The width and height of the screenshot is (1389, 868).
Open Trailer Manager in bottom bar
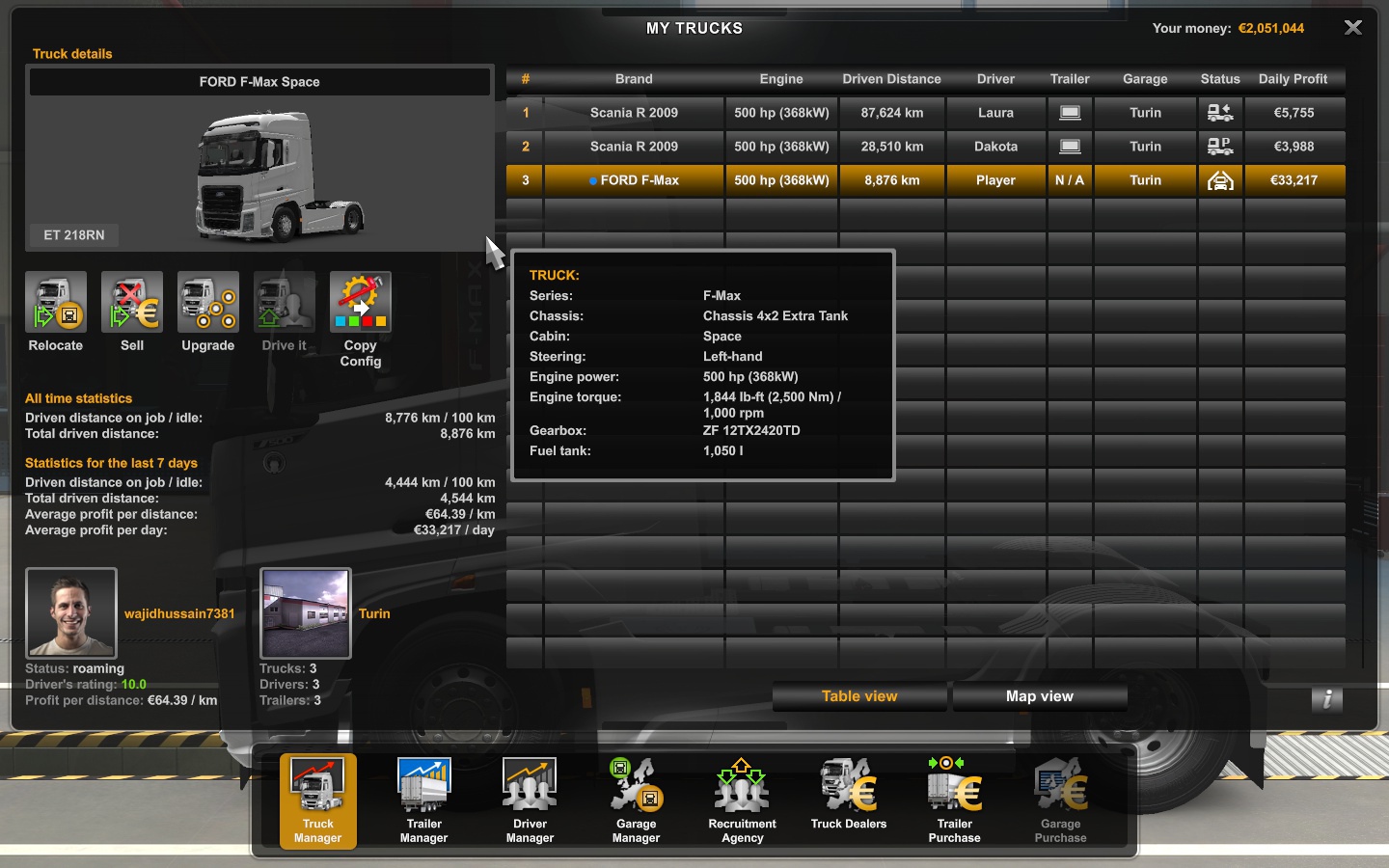[x=424, y=800]
